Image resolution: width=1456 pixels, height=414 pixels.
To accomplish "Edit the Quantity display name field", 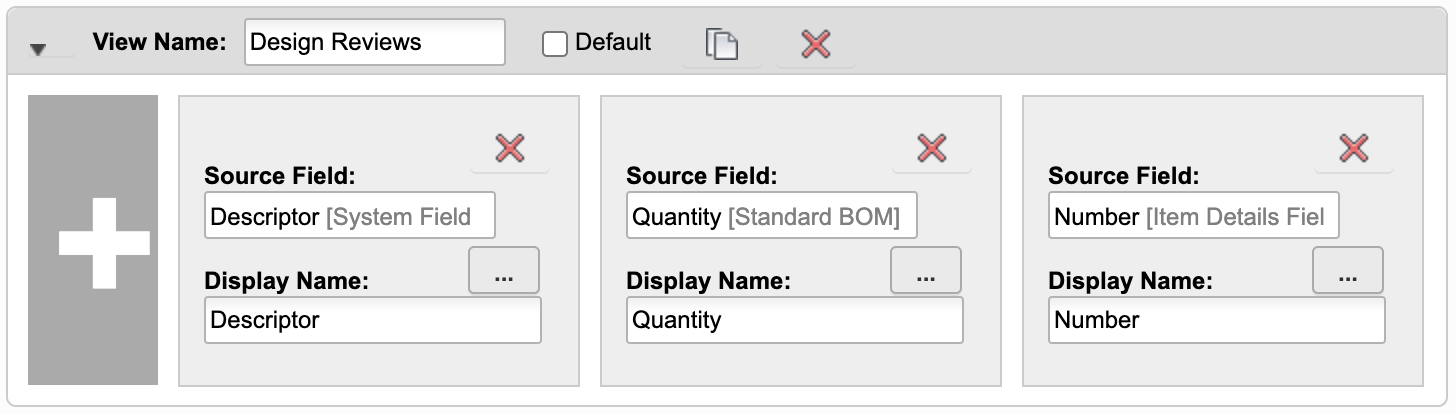I will (794, 320).
